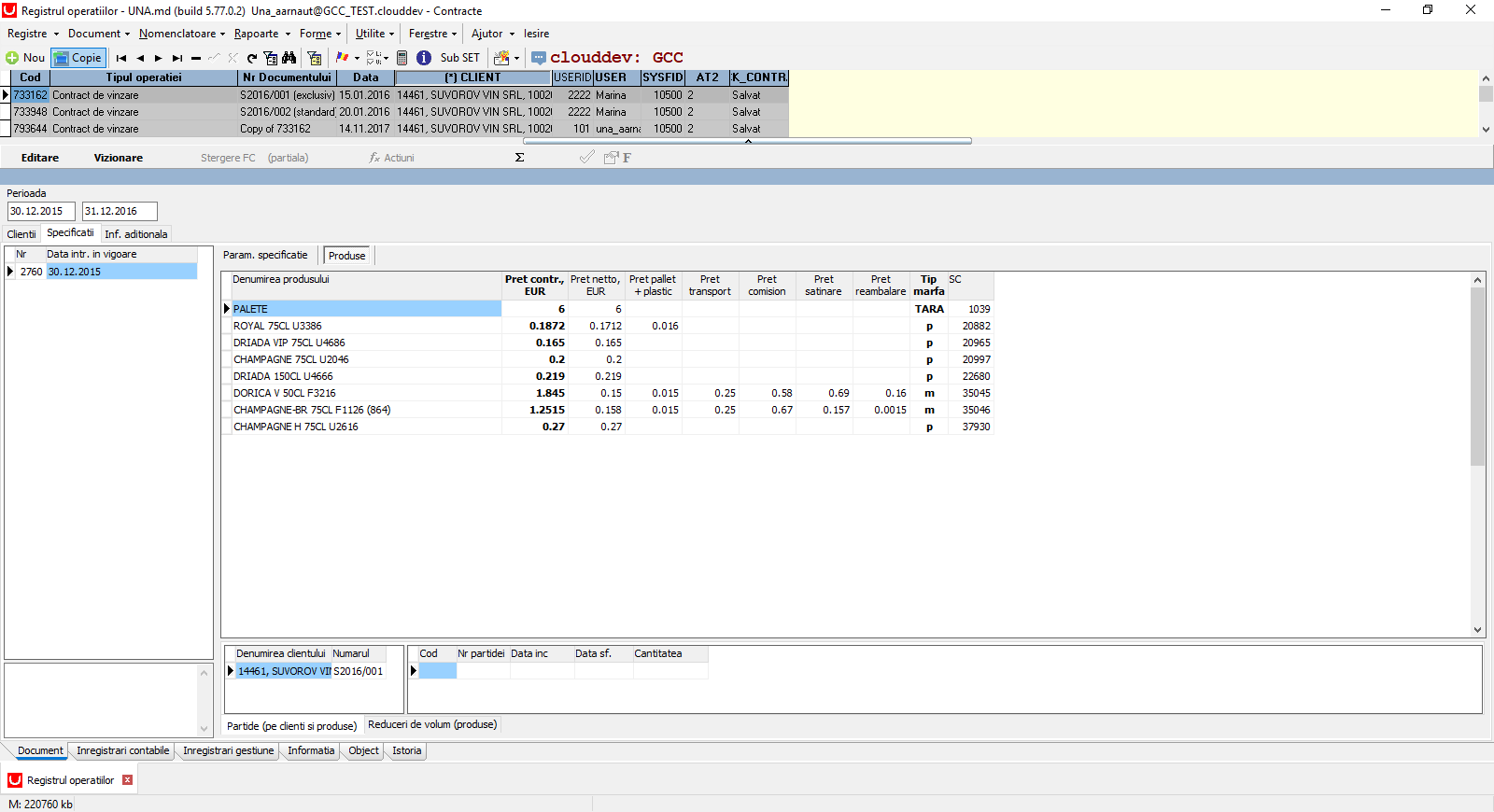Open the Registre menu
The height and width of the screenshot is (812, 1494).
[x=33, y=34]
